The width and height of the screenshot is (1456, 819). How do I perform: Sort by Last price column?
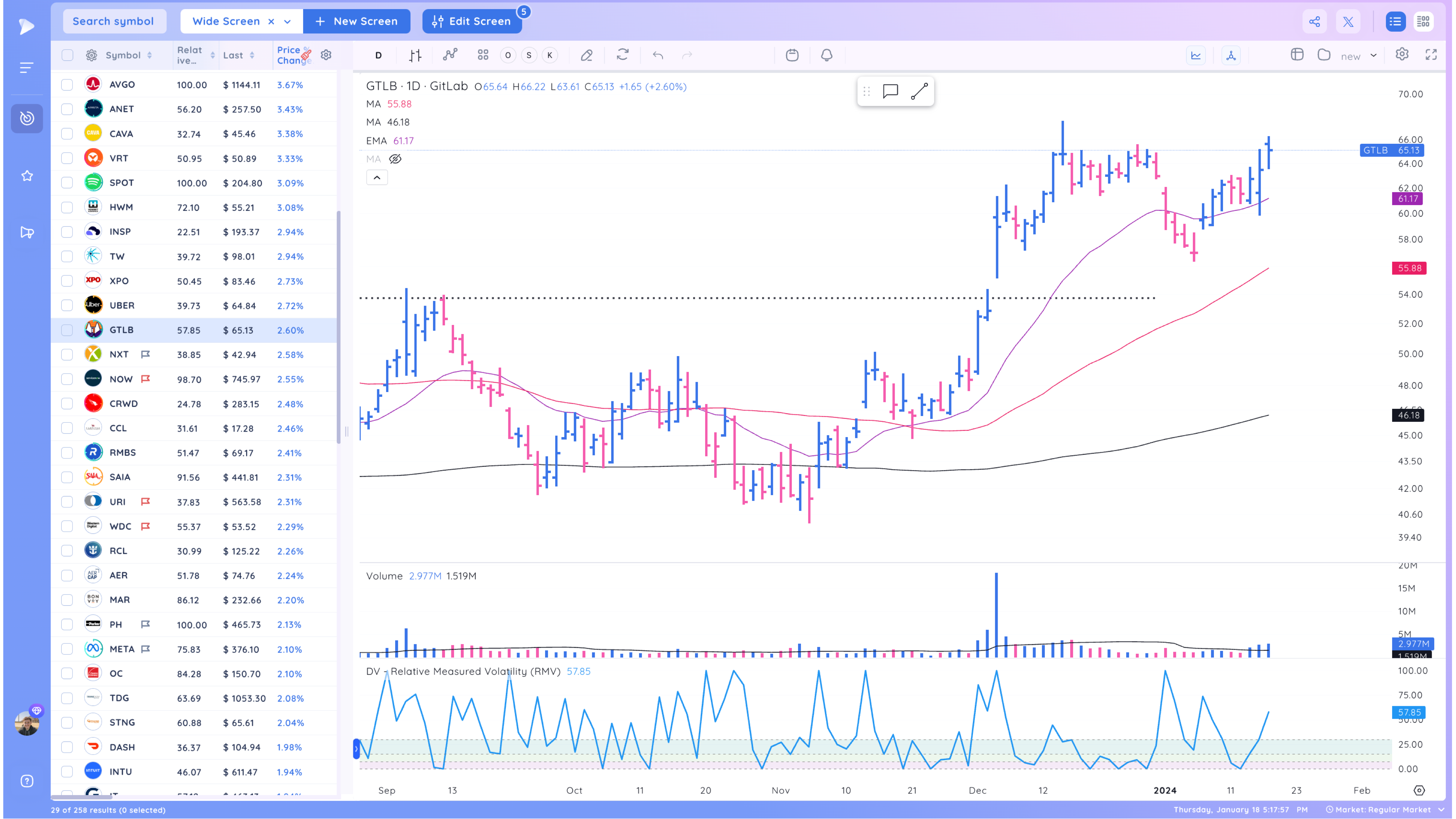[x=239, y=55]
